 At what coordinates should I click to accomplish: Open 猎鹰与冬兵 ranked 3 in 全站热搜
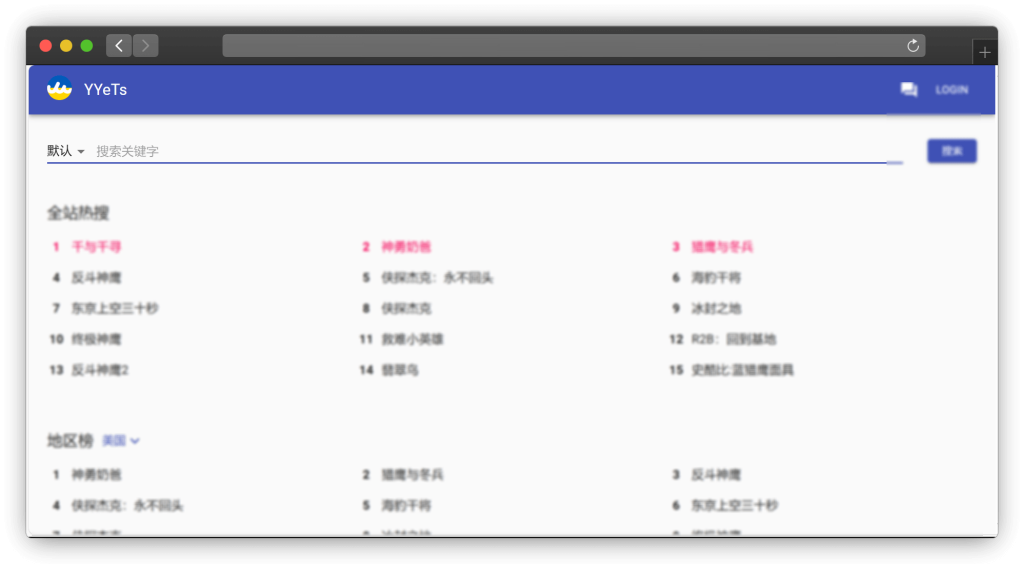tap(722, 247)
